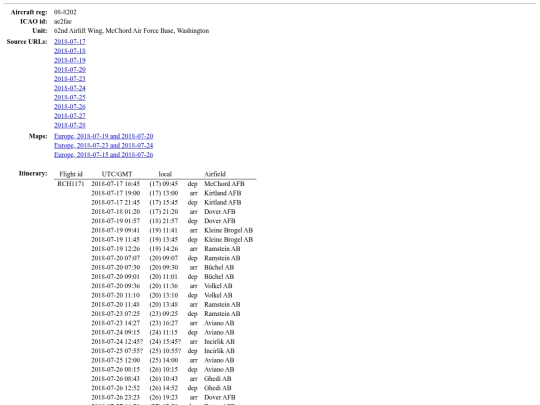This screenshot has width=540, height=405.
Task: Click UTC time 2018-07-20 07:07
Action: [115, 258]
